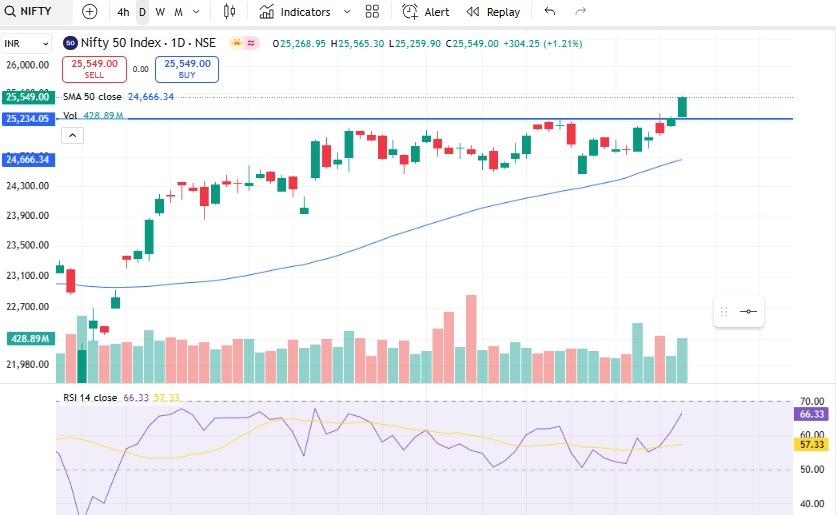Click the 66.33 RSI value label
The image size is (836, 515).
pyautogui.click(x=812, y=414)
